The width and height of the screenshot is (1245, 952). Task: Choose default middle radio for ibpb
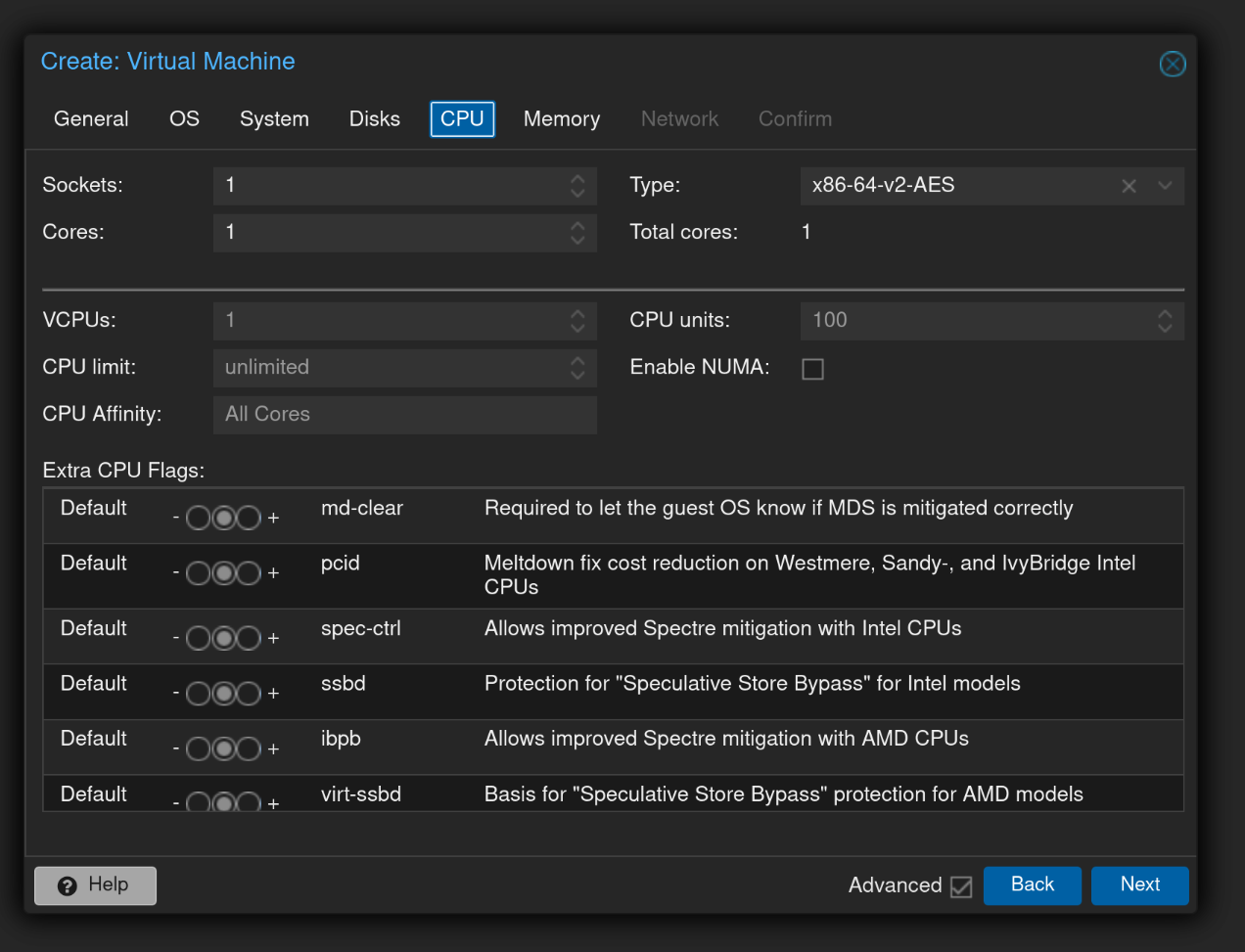224,748
